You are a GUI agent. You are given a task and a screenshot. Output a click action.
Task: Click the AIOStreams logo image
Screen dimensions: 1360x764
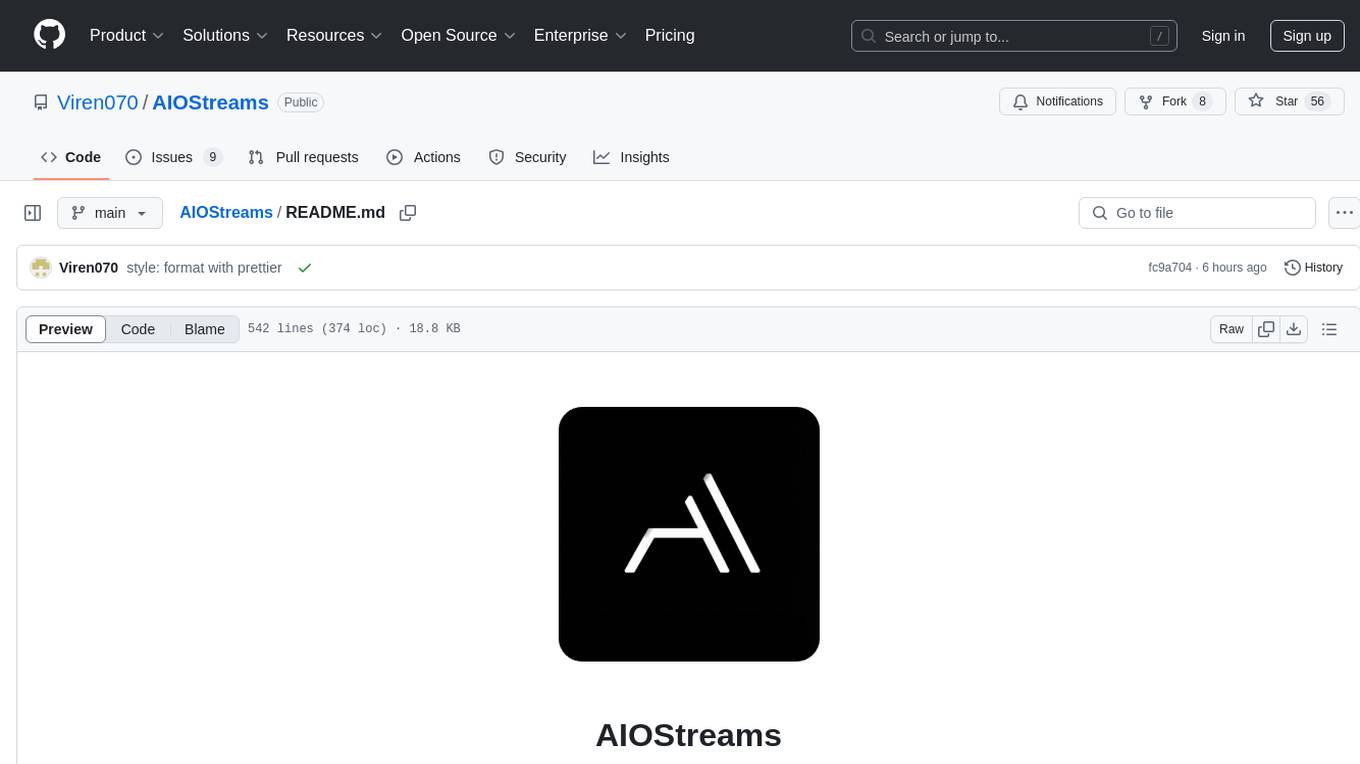tap(689, 534)
